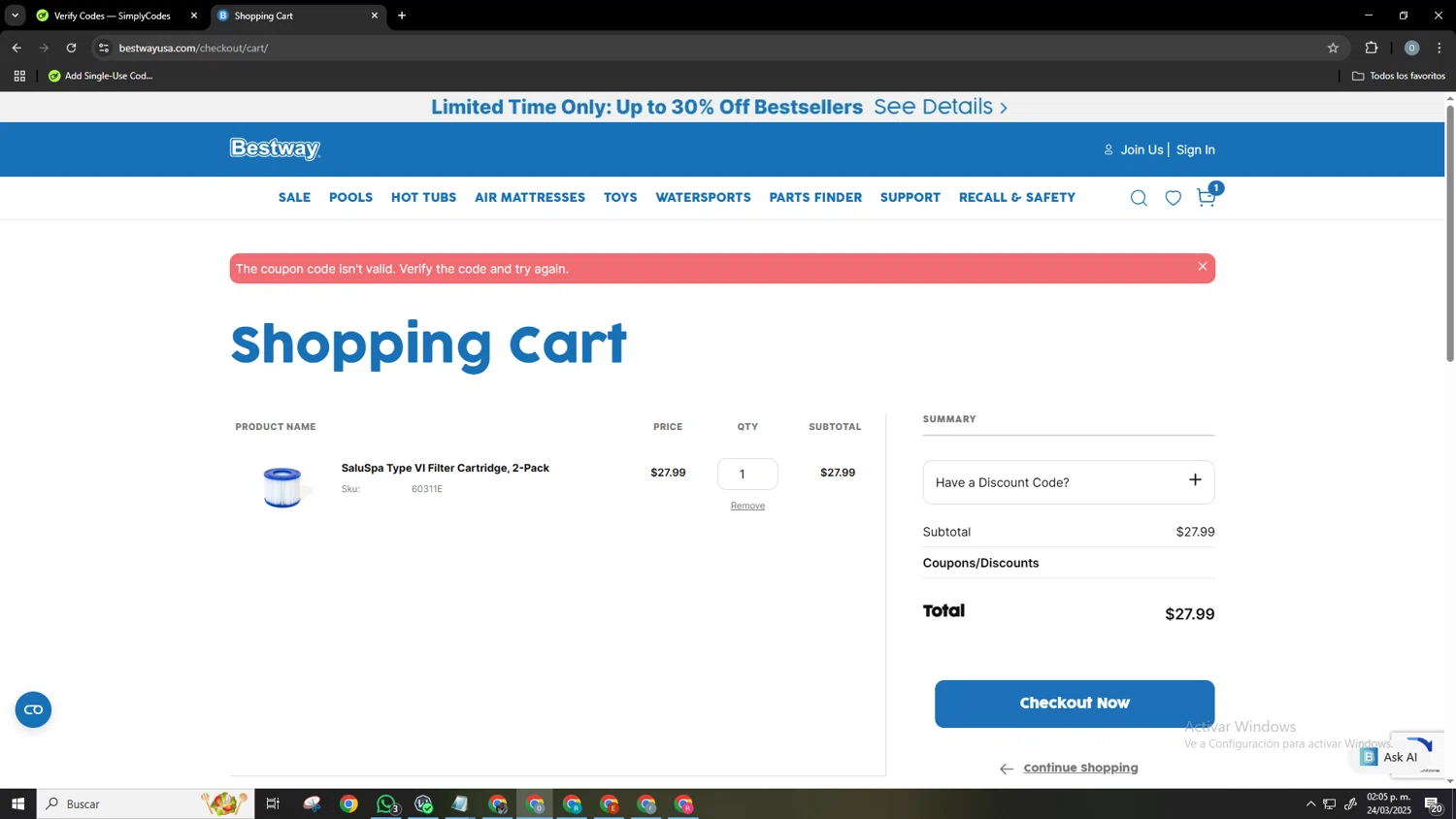The width and height of the screenshot is (1456, 819).
Task: Dismiss the invalid coupon error message
Action: click(x=1202, y=267)
